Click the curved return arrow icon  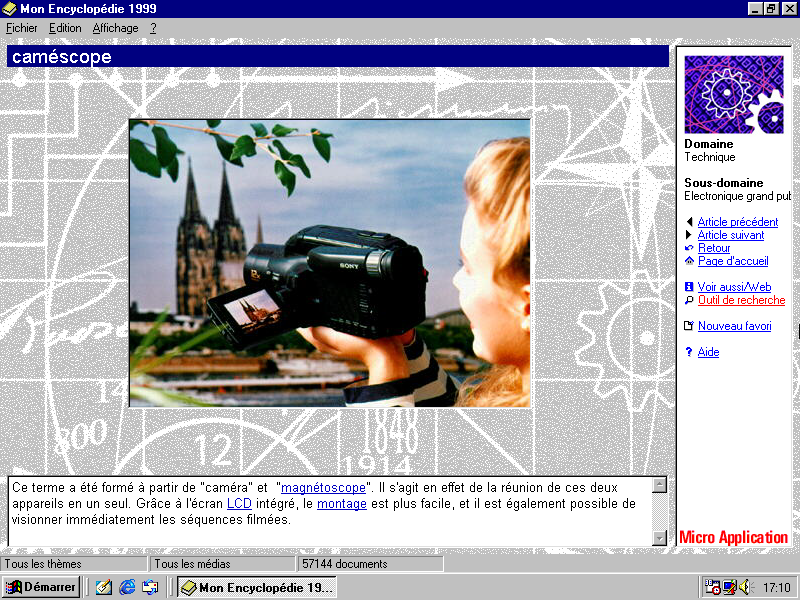click(x=689, y=248)
